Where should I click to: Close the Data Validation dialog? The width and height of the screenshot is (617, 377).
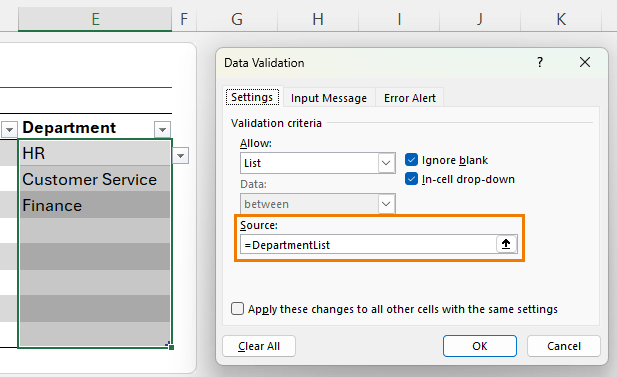pos(585,62)
